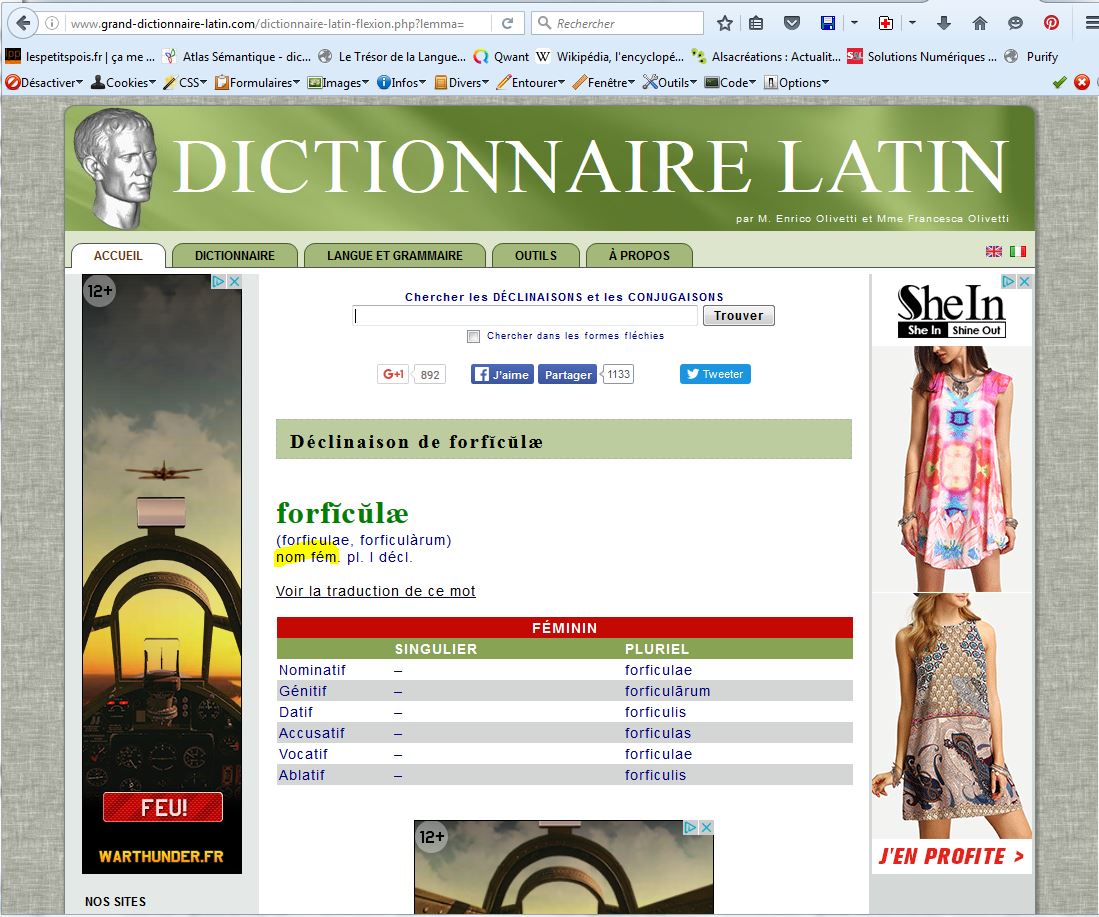Open the Pocket icon in the toolbar
Image resolution: width=1099 pixels, height=917 pixels.
click(x=791, y=23)
